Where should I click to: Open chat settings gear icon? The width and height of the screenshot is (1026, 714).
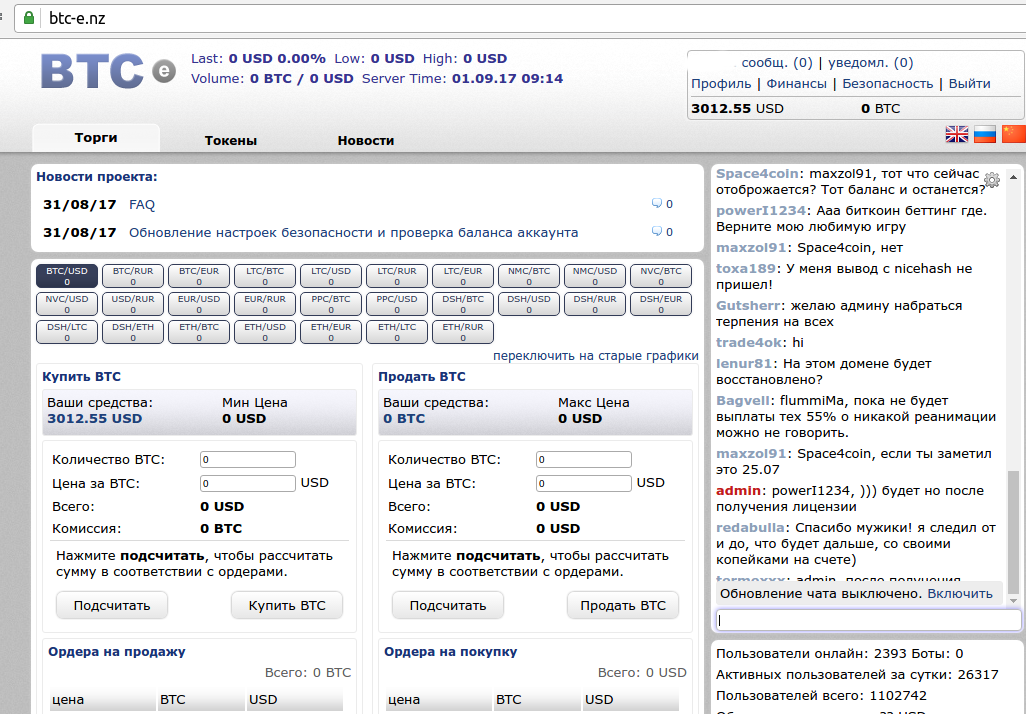pyautogui.click(x=991, y=180)
